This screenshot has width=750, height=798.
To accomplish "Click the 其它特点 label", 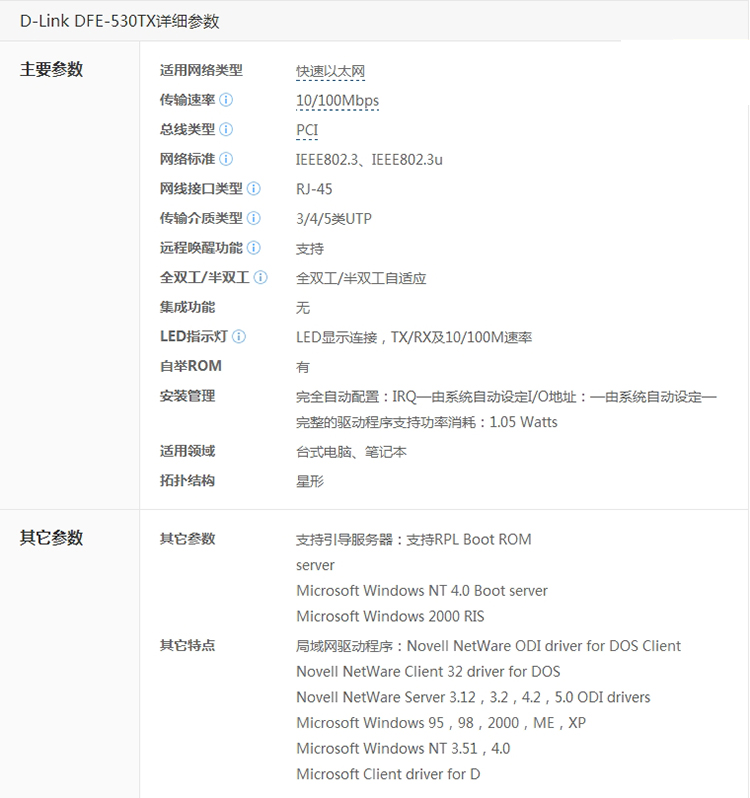I will pos(187,646).
